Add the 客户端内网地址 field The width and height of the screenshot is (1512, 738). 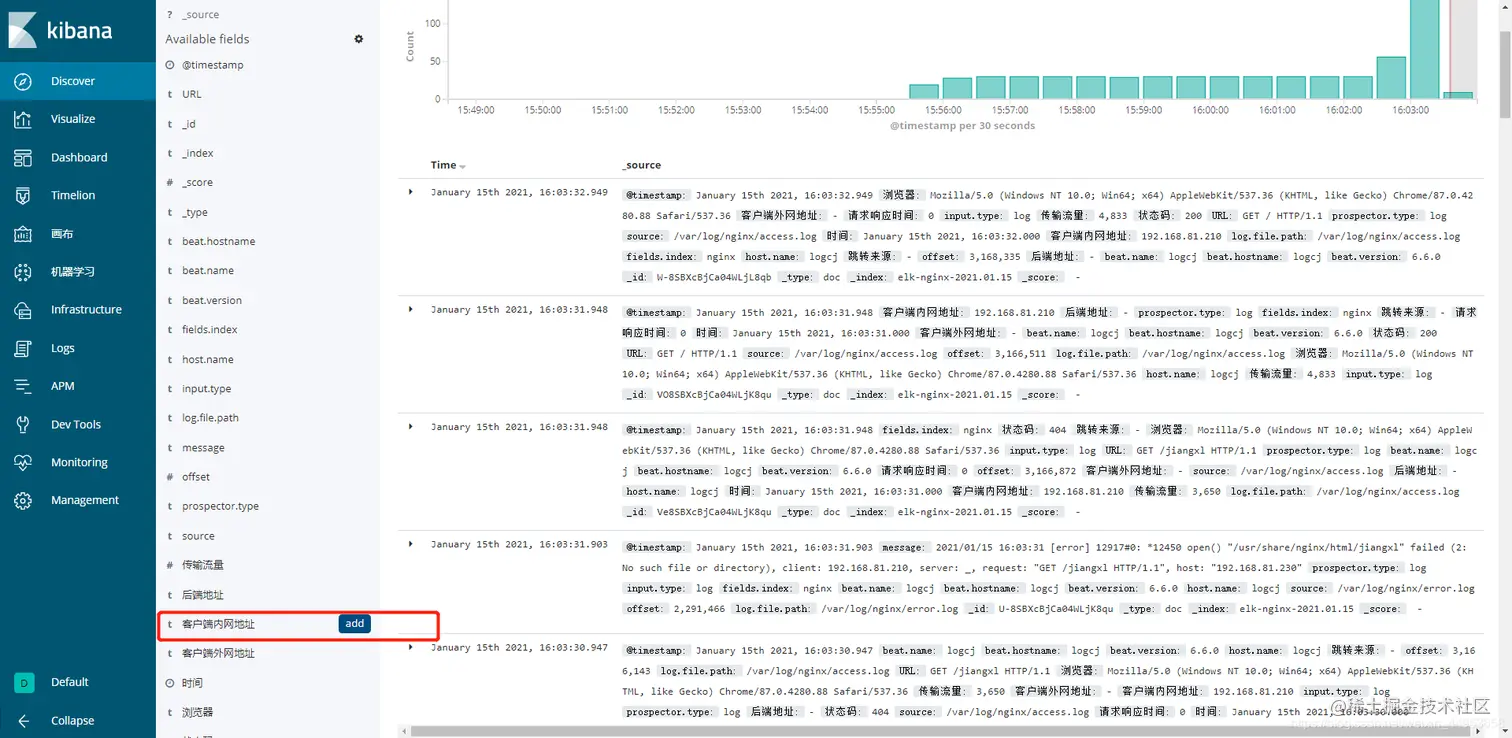[x=354, y=624]
